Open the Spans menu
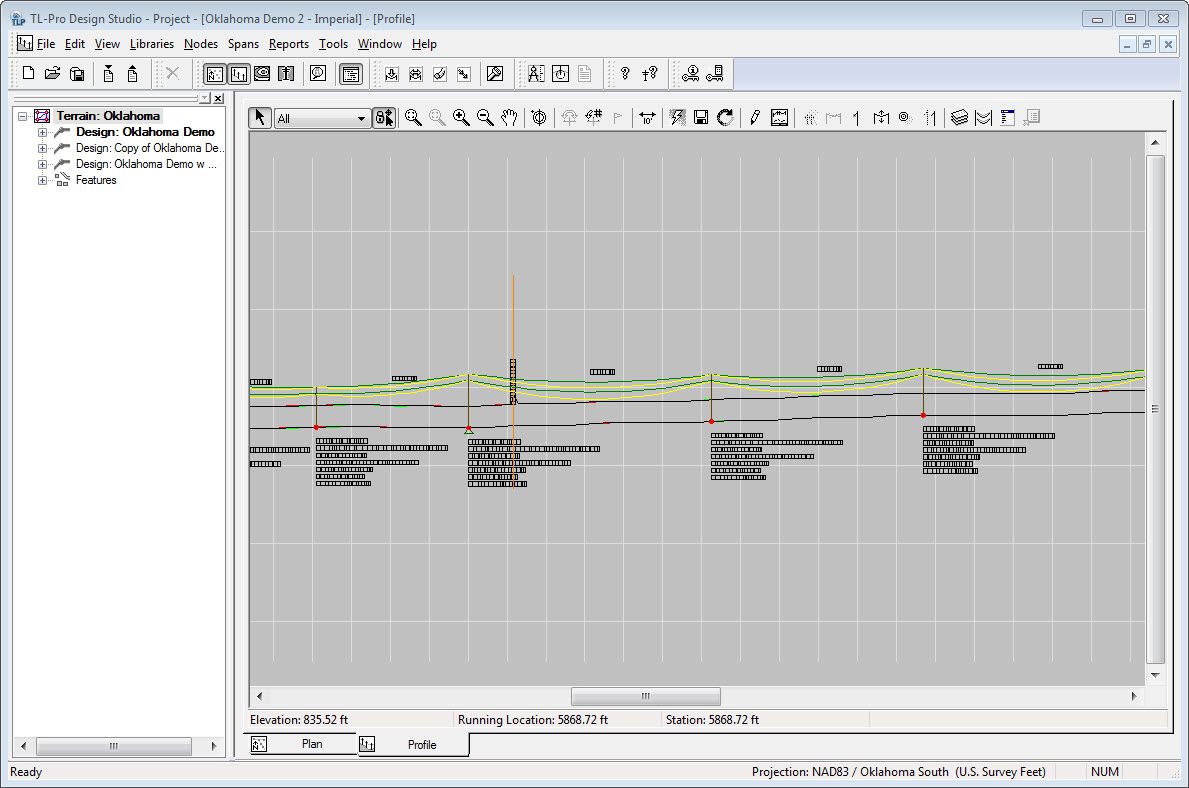 coord(243,44)
